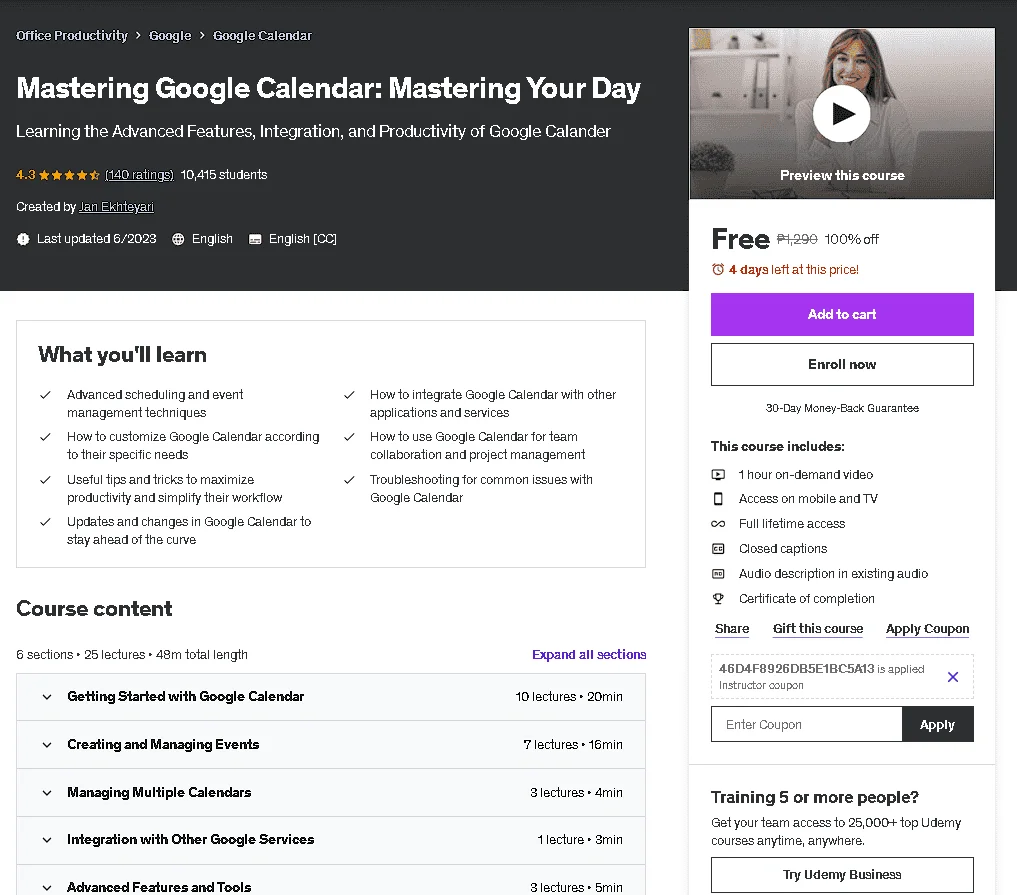Expand Managing Multiple Calendars section
Screen dimensions: 1017x895
pos(331,793)
